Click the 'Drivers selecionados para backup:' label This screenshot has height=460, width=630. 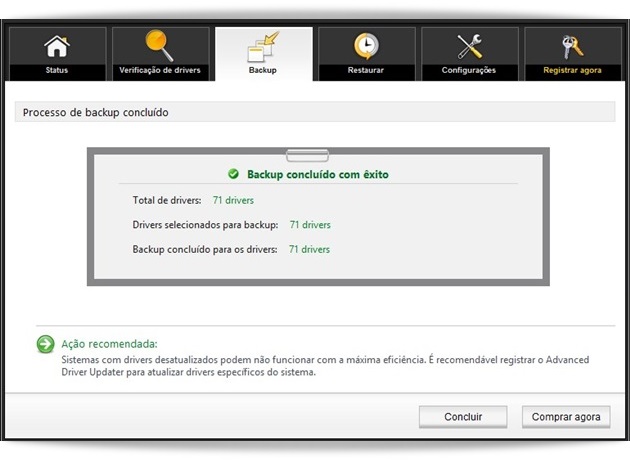pyautogui.click(x=205, y=225)
